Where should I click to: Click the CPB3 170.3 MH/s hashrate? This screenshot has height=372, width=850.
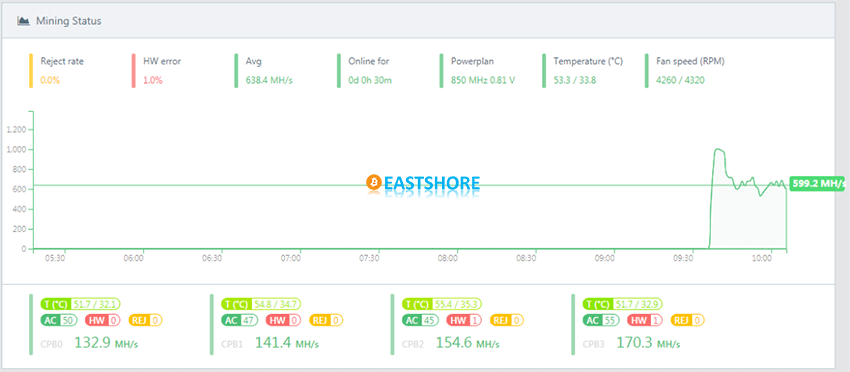pos(649,342)
